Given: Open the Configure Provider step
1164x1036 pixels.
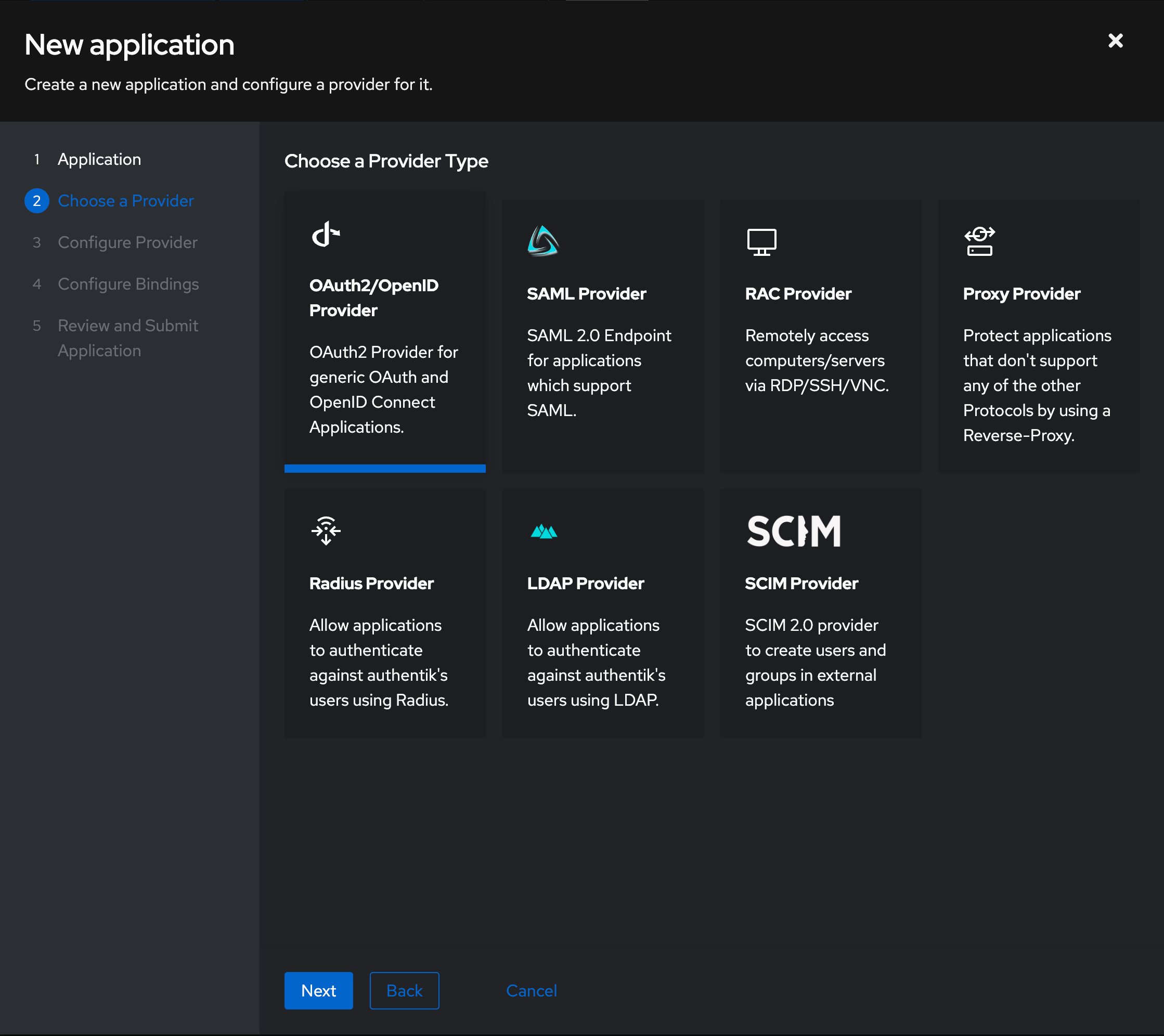Looking at the screenshot, I should [x=127, y=242].
